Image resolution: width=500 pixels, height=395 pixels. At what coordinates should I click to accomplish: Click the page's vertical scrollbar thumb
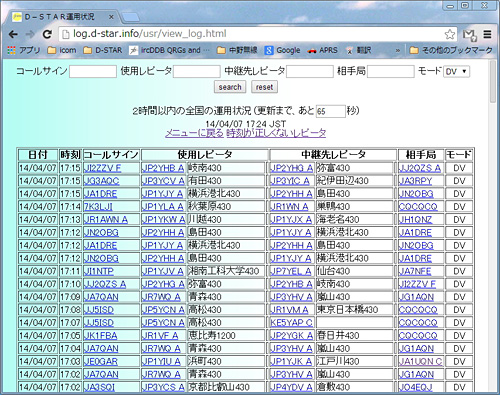[x=493, y=82]
